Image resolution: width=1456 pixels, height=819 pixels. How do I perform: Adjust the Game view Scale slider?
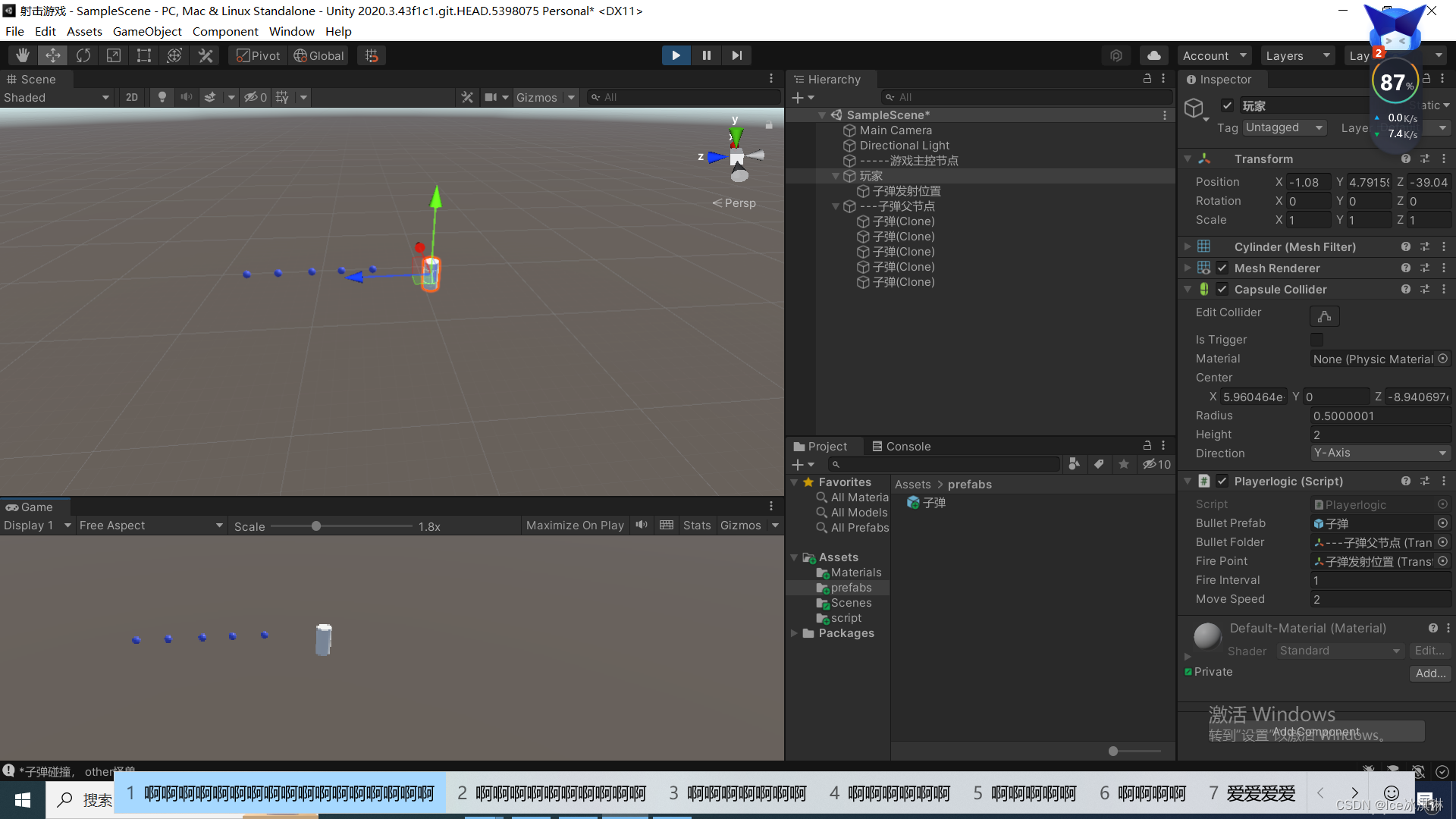pyautogui.click(x=316, y=526)
